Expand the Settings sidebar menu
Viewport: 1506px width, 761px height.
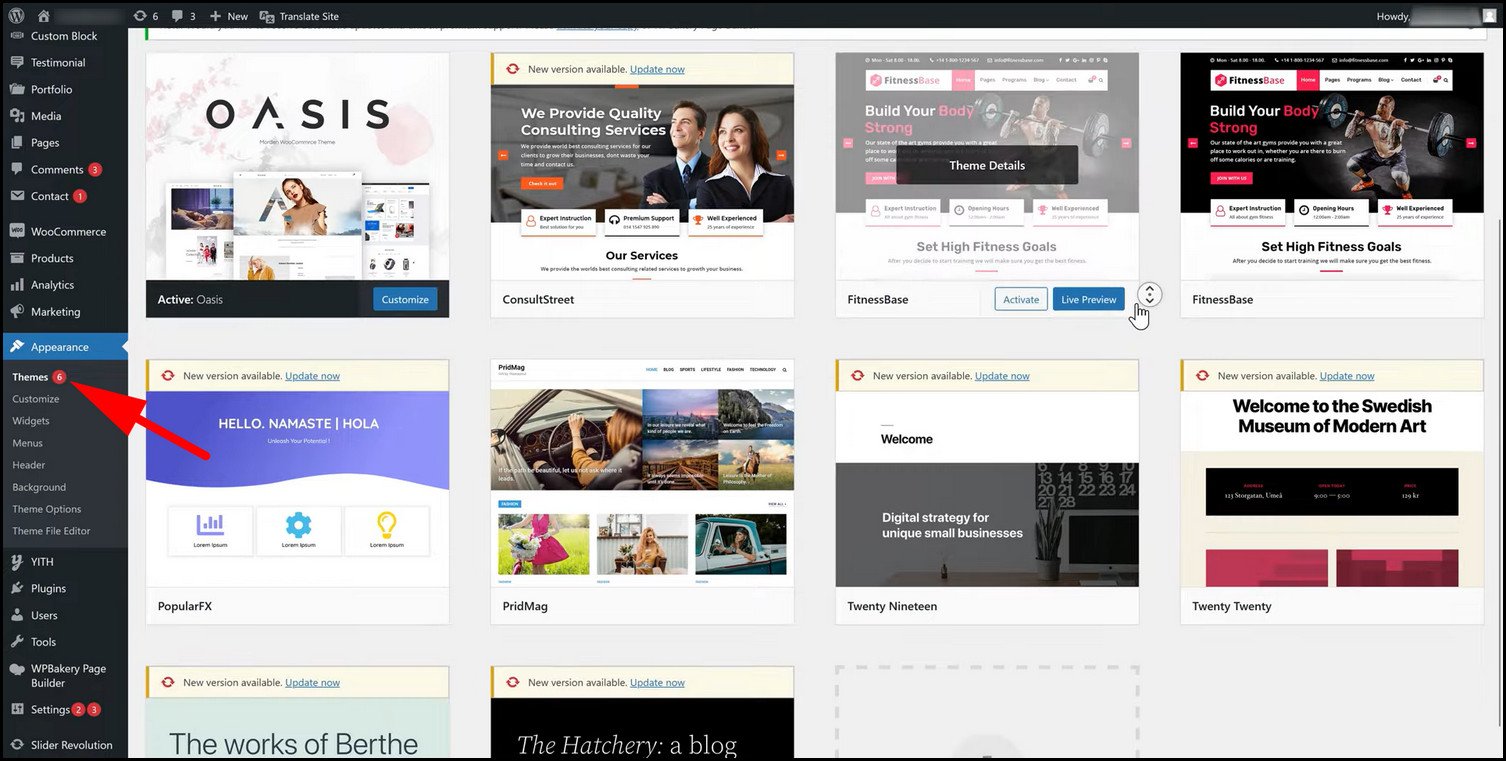coord(50,710)
